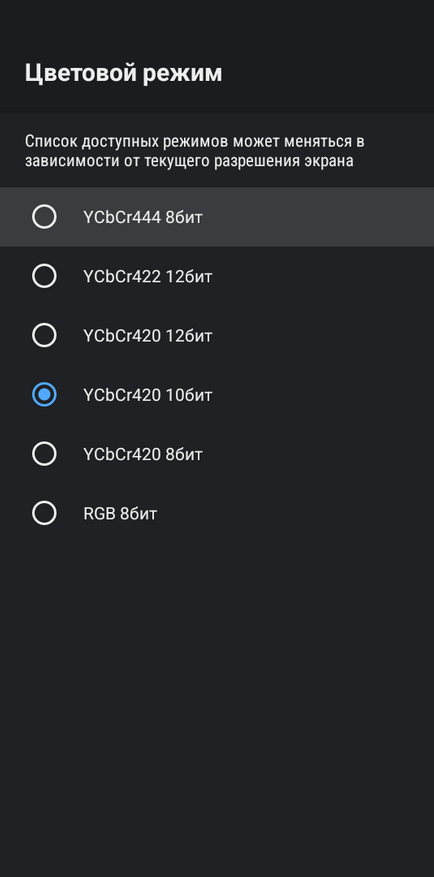Pick the YCbCr420 8бит radio circle

pyautogui.click(x=44, y=454)
